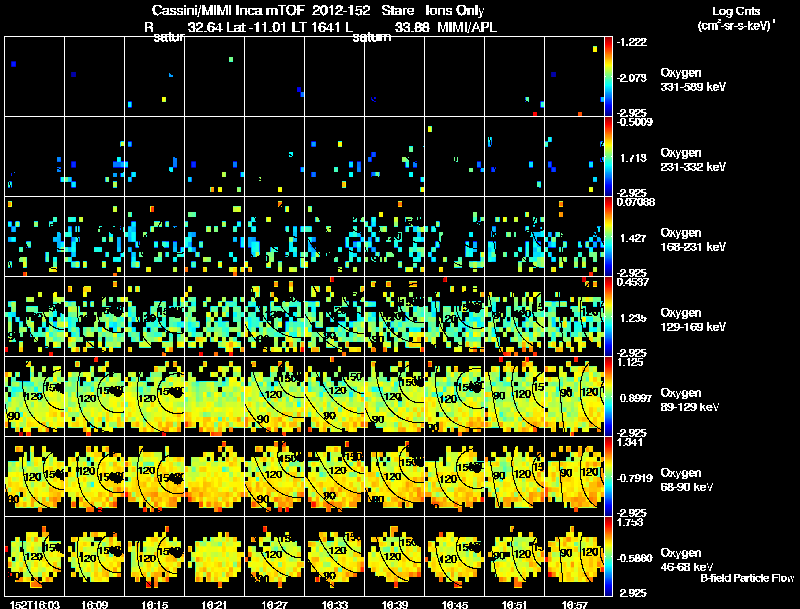Click the Oxygen 168-231 keV row label
This screenshot has width=800, height=609.
click(693, 240)
